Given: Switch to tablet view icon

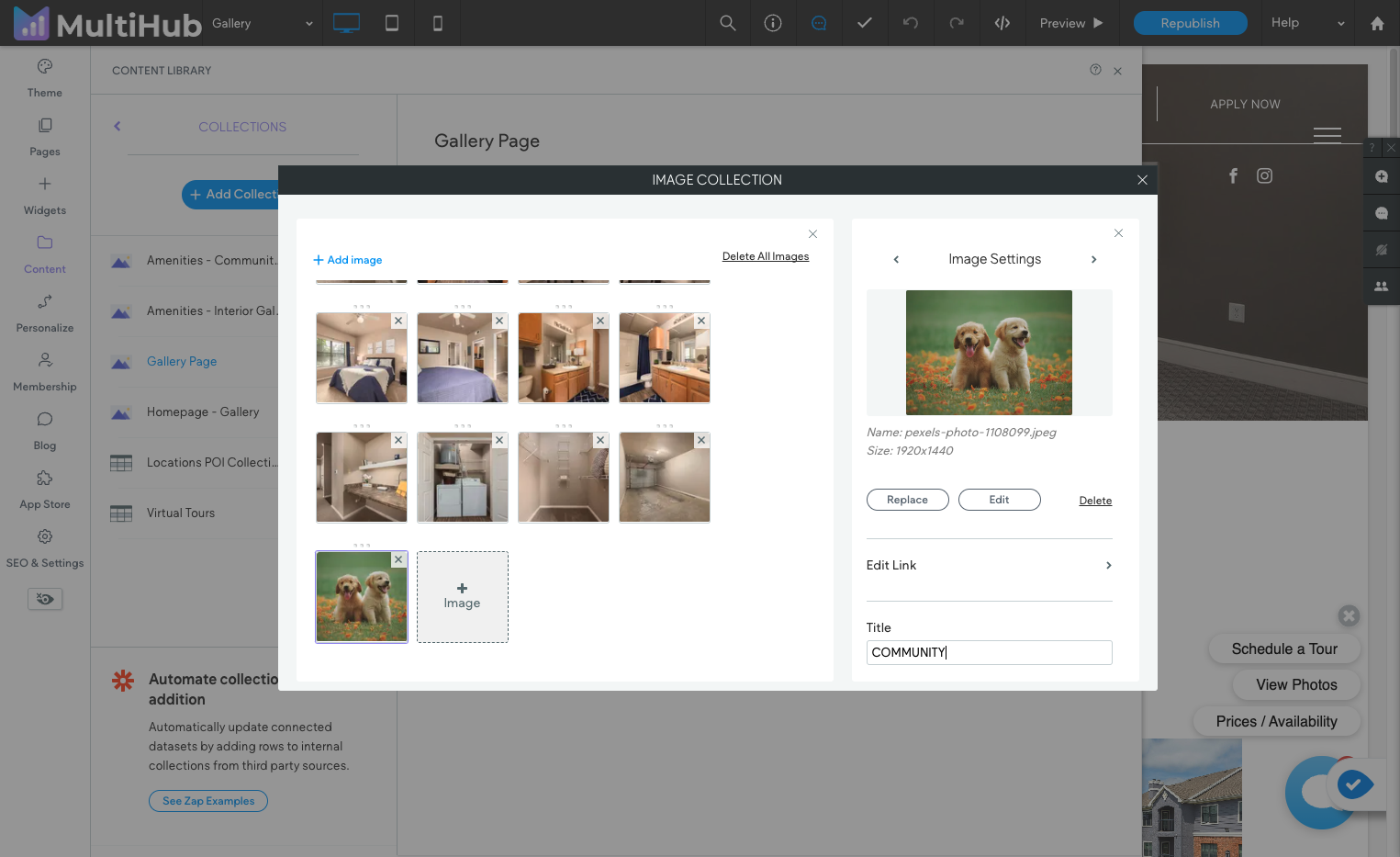Looking at the screenshot, I should tap(392, 23).
